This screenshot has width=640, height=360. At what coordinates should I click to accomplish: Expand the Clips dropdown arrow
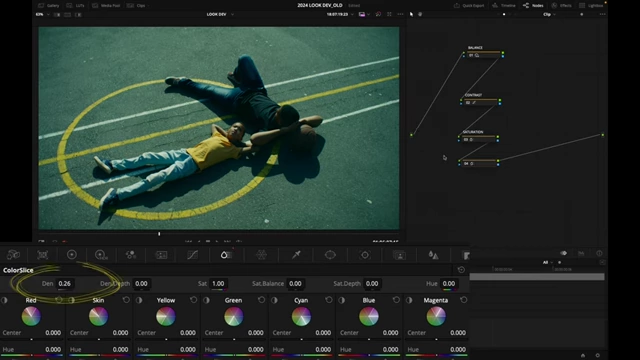point(148,6)
